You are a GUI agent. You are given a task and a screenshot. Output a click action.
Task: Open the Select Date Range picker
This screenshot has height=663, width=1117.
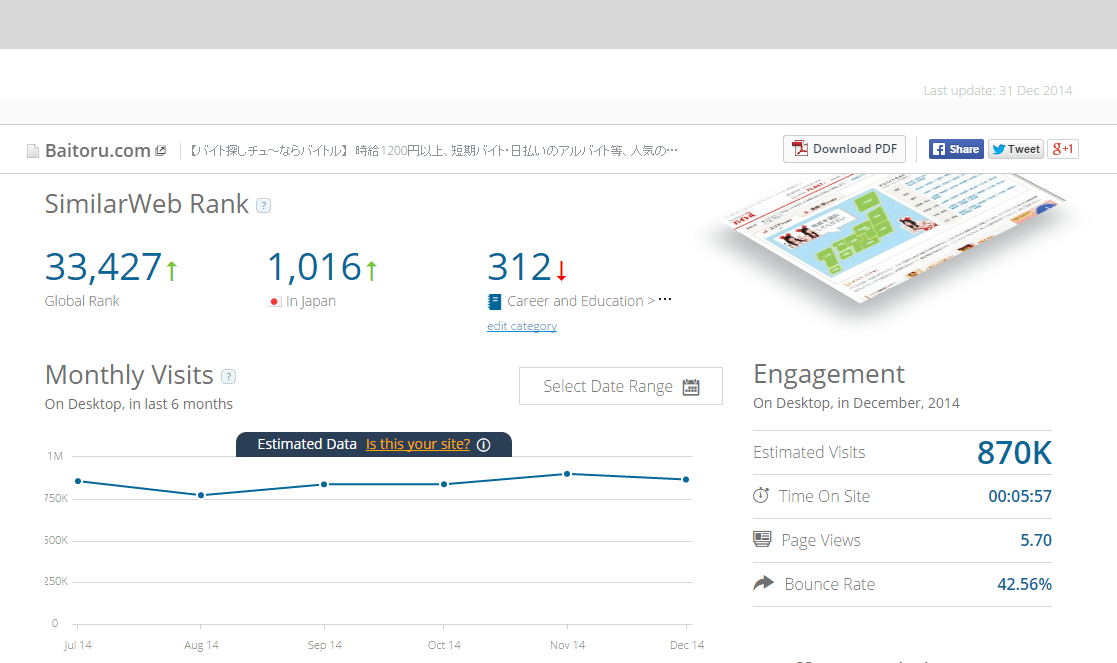point(620,386)
